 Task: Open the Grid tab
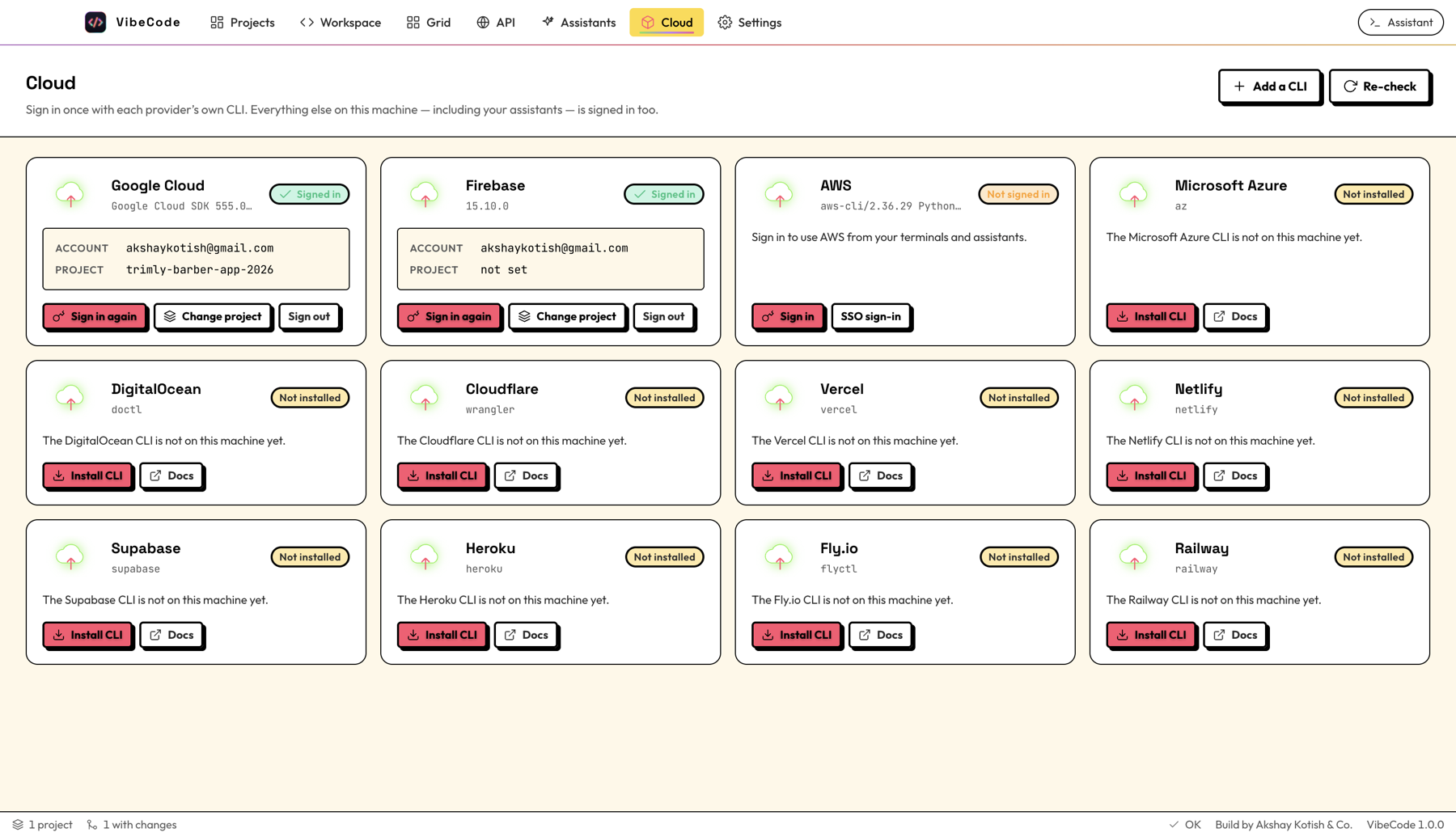coord(429,22)
